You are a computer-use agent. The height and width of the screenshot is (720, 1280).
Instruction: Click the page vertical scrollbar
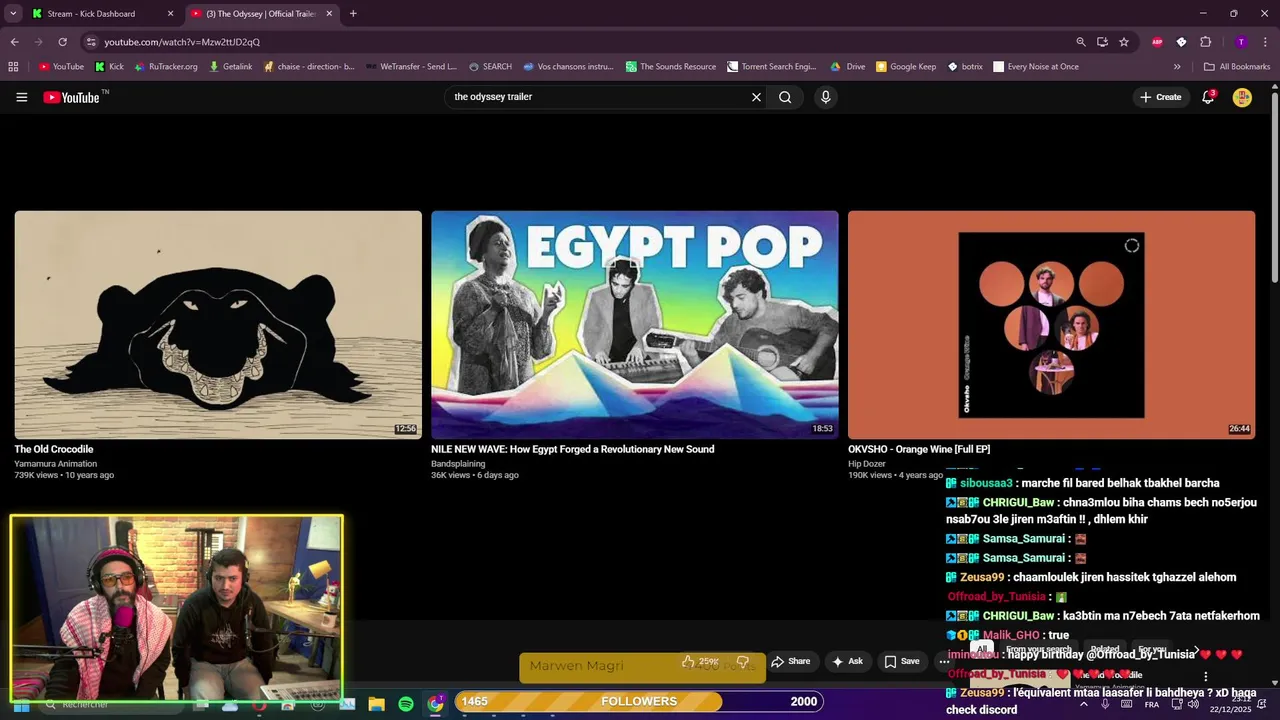[1274, 187]
